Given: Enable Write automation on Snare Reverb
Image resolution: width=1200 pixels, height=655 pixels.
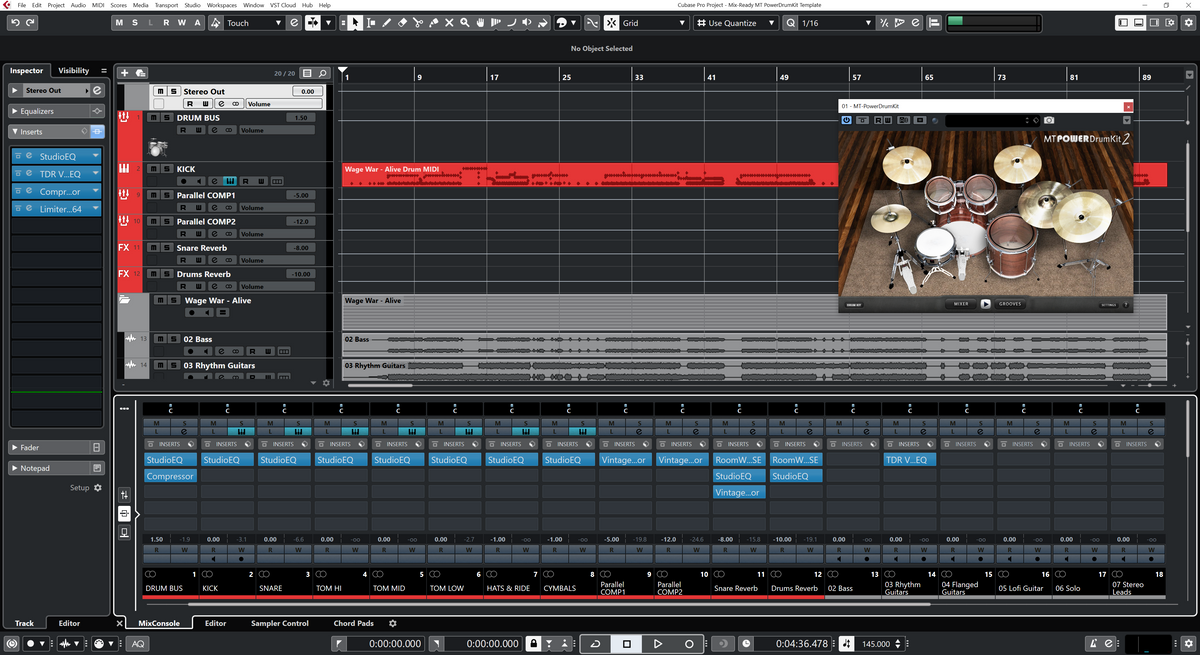Looking at the screenshot, I should pos(197,258).
